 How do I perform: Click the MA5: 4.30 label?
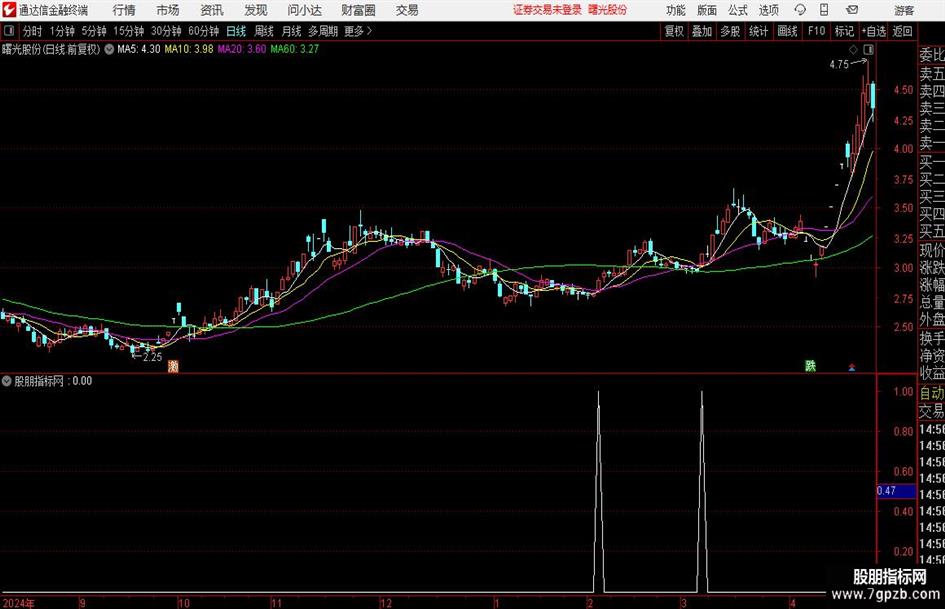(x=139, y=49)
